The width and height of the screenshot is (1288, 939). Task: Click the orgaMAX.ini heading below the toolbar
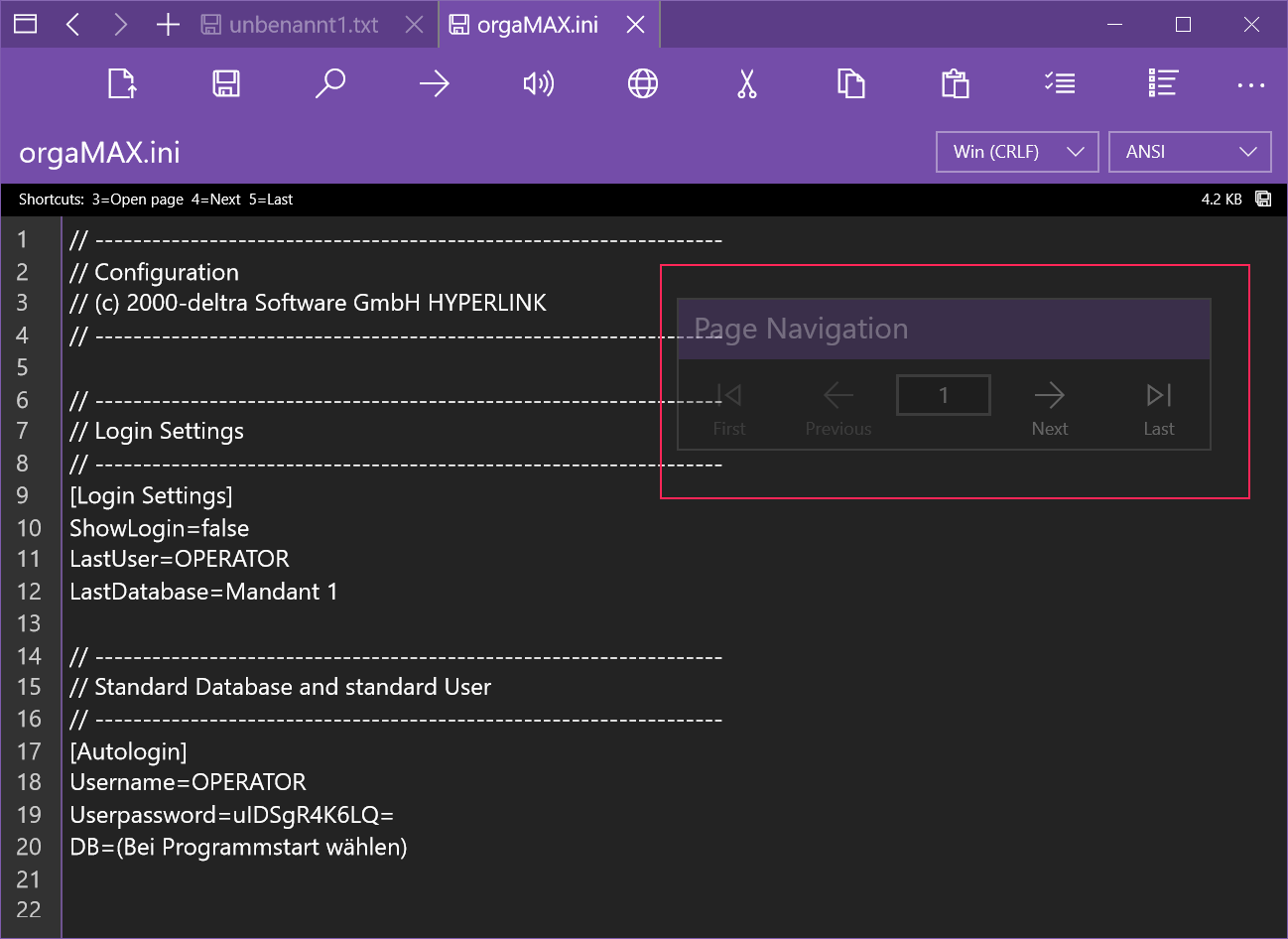coord(99,153)
